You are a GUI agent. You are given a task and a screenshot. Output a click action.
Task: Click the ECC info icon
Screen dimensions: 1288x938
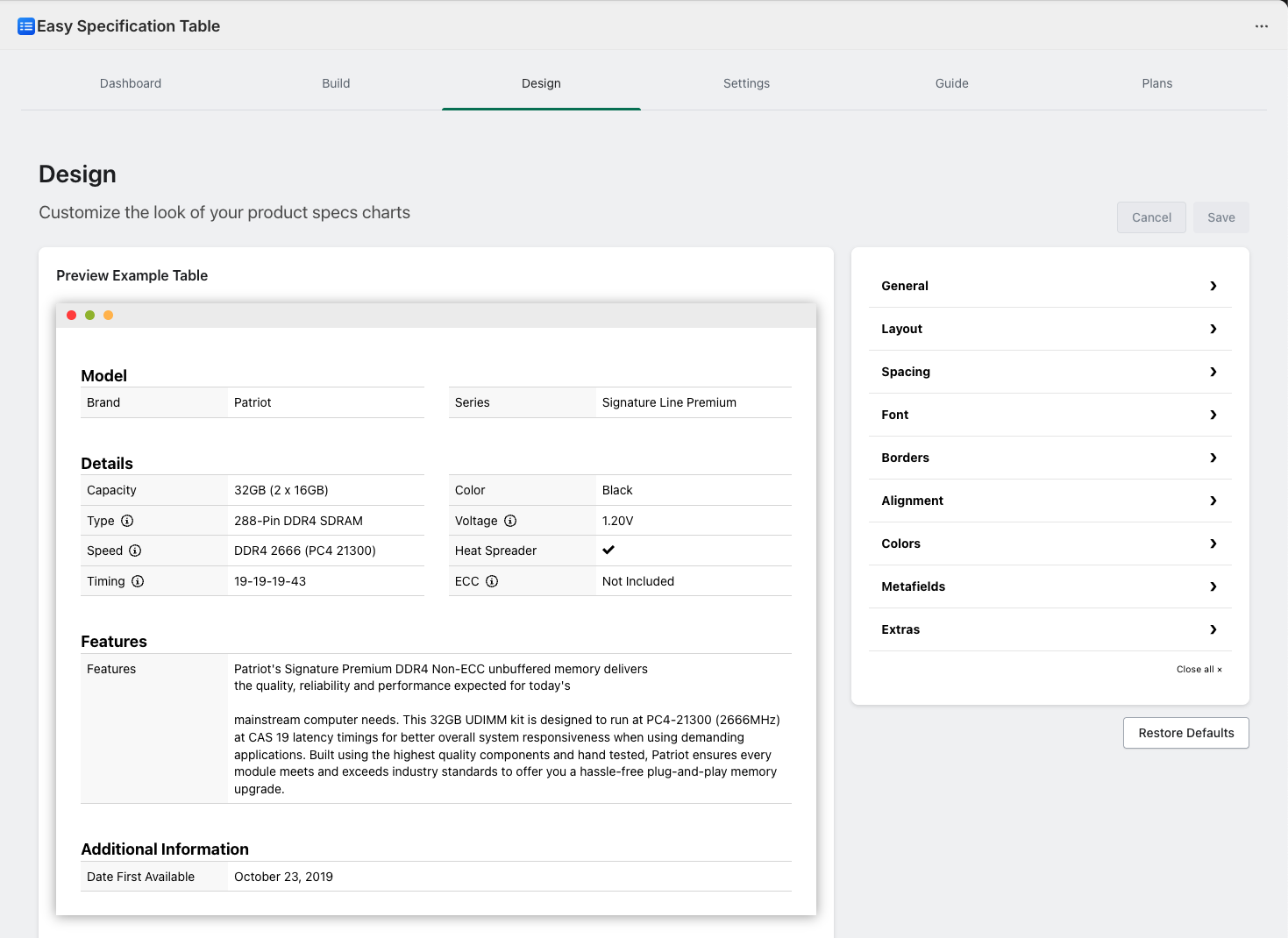pyautogui.click(x=492, y=581)
